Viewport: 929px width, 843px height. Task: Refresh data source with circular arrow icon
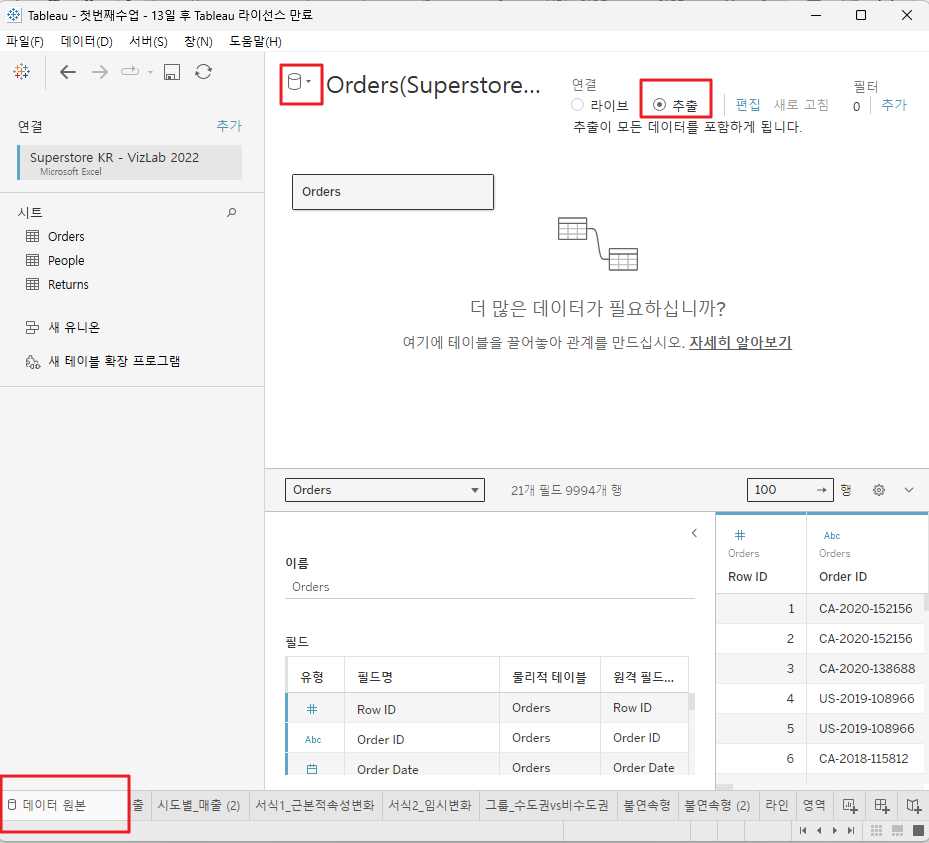pos(204,72)
